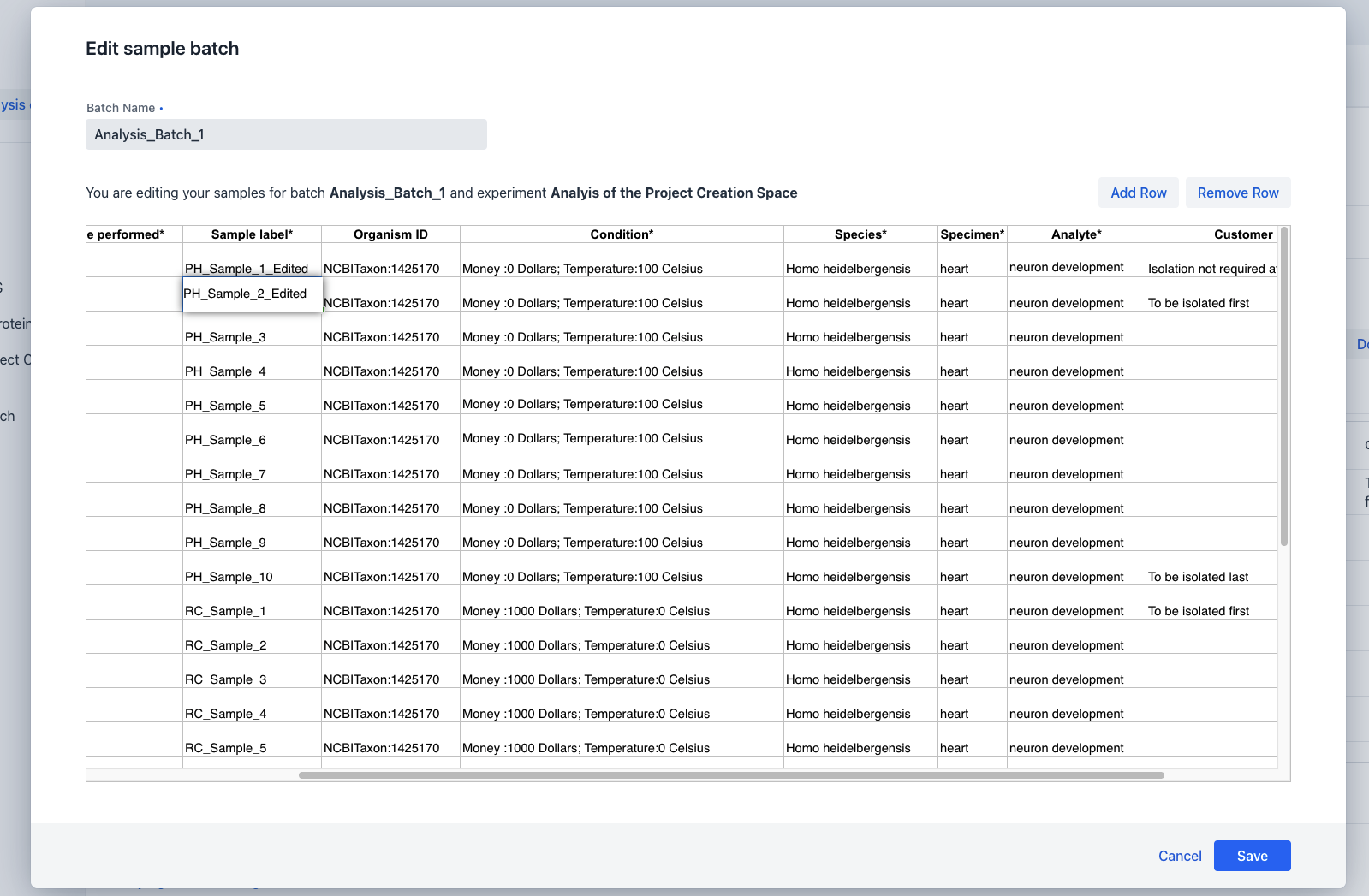The image size is (1369, 896).
Task: Select the Specimen column header
Action: (x=973, y=234)
